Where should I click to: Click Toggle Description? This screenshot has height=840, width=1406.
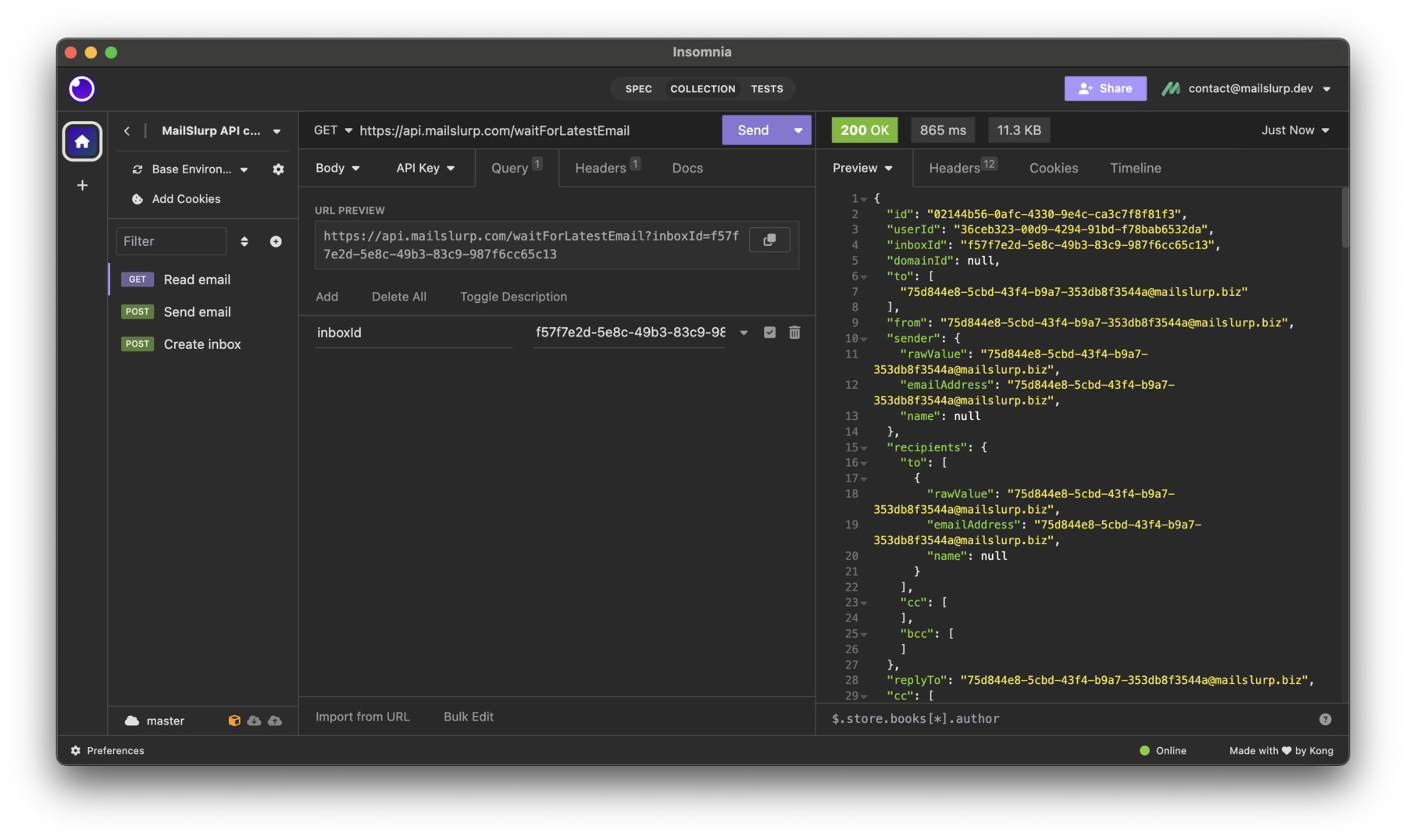tap(513, 297)
